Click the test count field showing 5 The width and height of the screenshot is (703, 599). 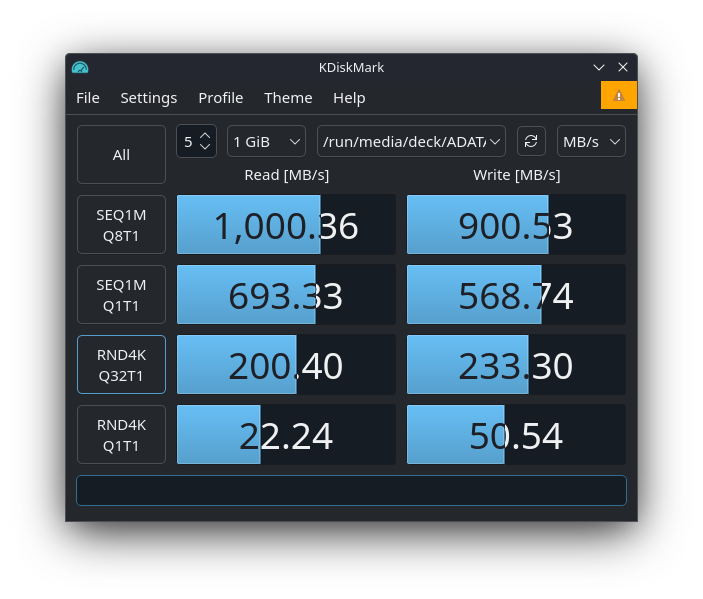196,141
